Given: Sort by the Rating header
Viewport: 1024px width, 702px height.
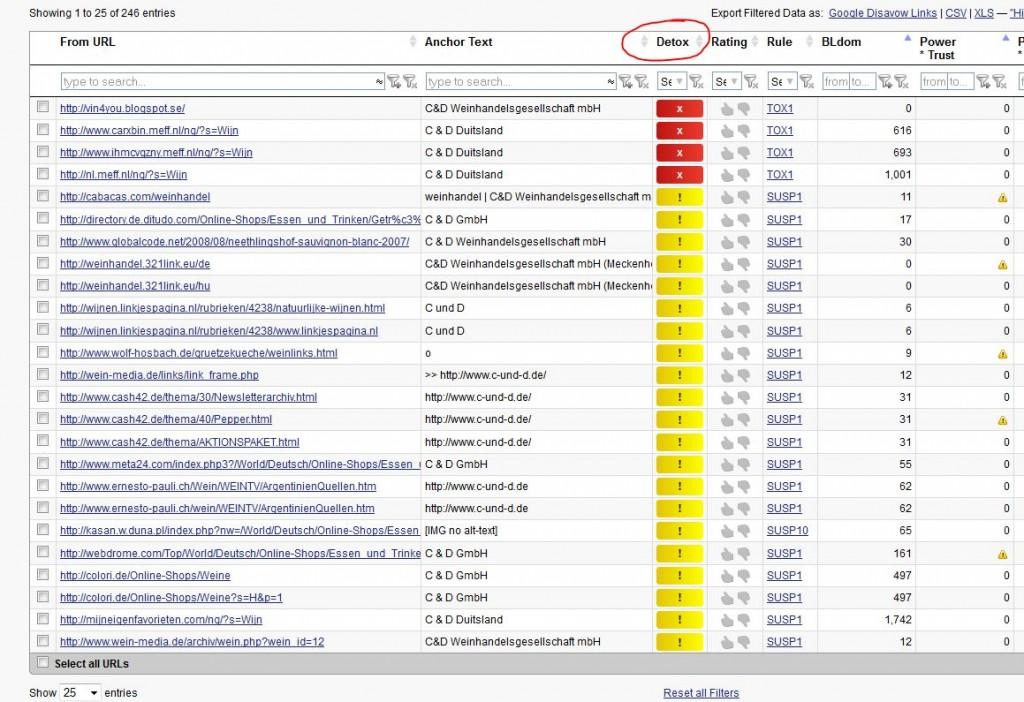Looking at the screenshot, I should pyautogui.click(x=729, y=42).
